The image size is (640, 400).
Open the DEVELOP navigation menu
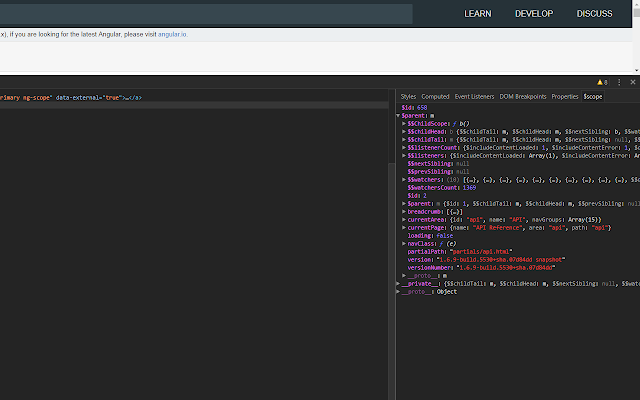coord(533,14)
